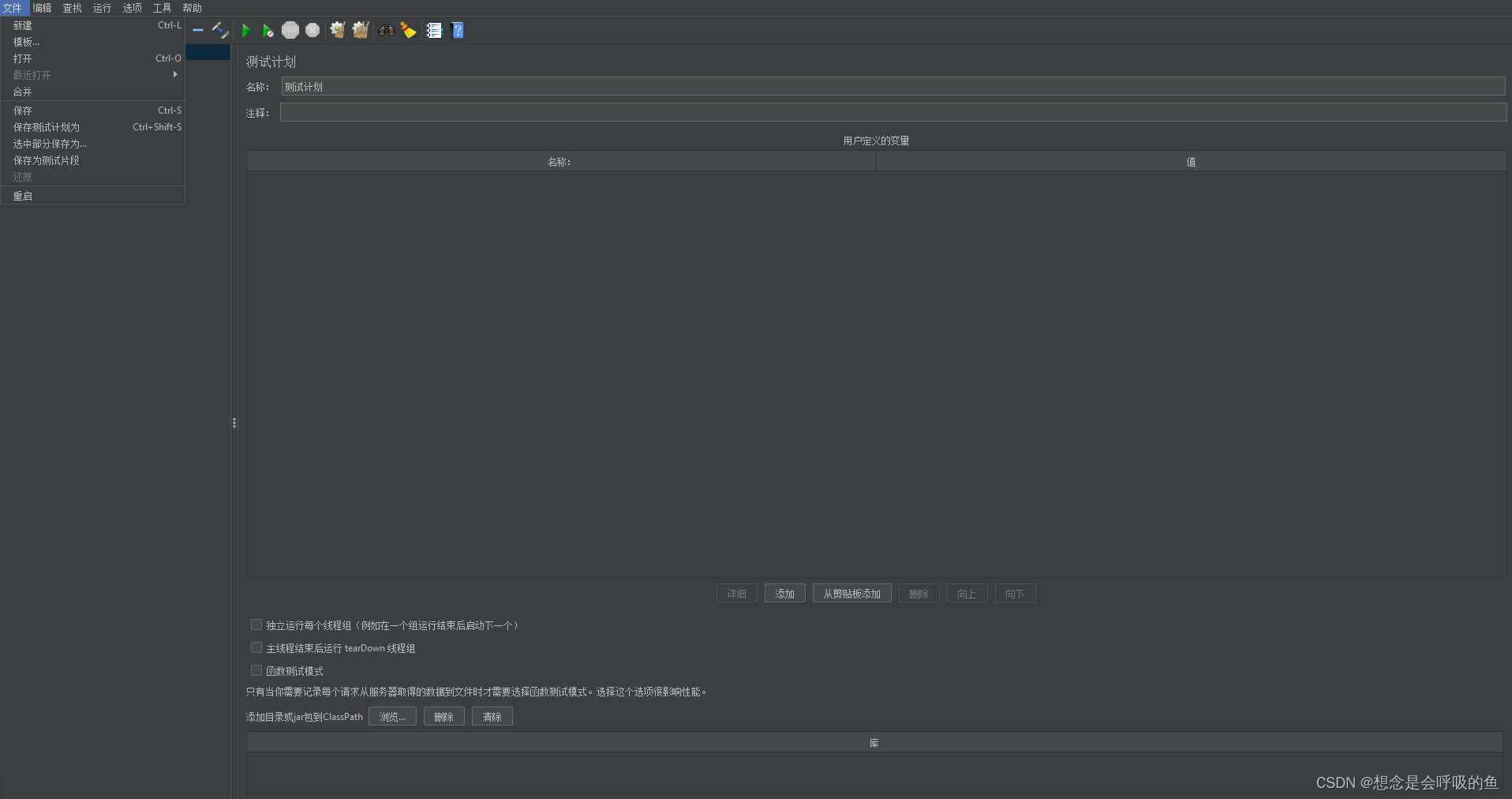Toggle 函数测试模式 checkbox
The width and height of the screenshot is (1512, 799).
coord(256,670)
